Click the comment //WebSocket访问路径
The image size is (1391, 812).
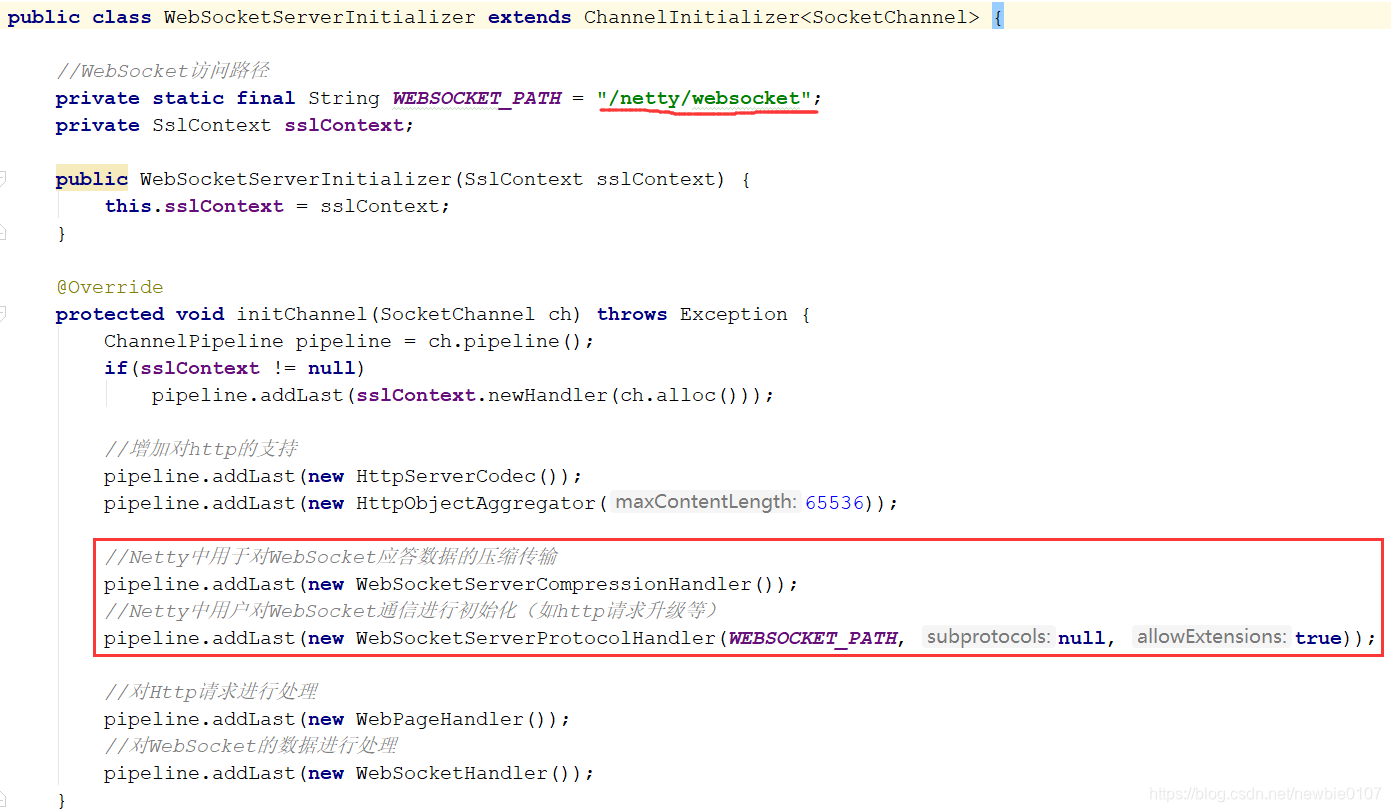pyautogui.click(x=162, y=71)
